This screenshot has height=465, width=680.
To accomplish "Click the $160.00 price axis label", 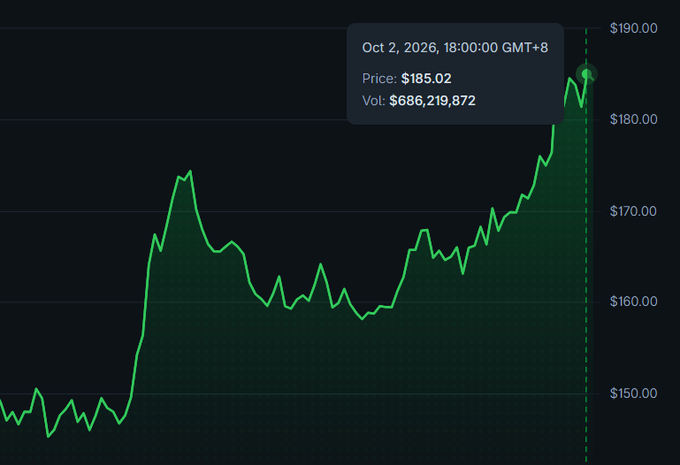I will click(633, 301).
